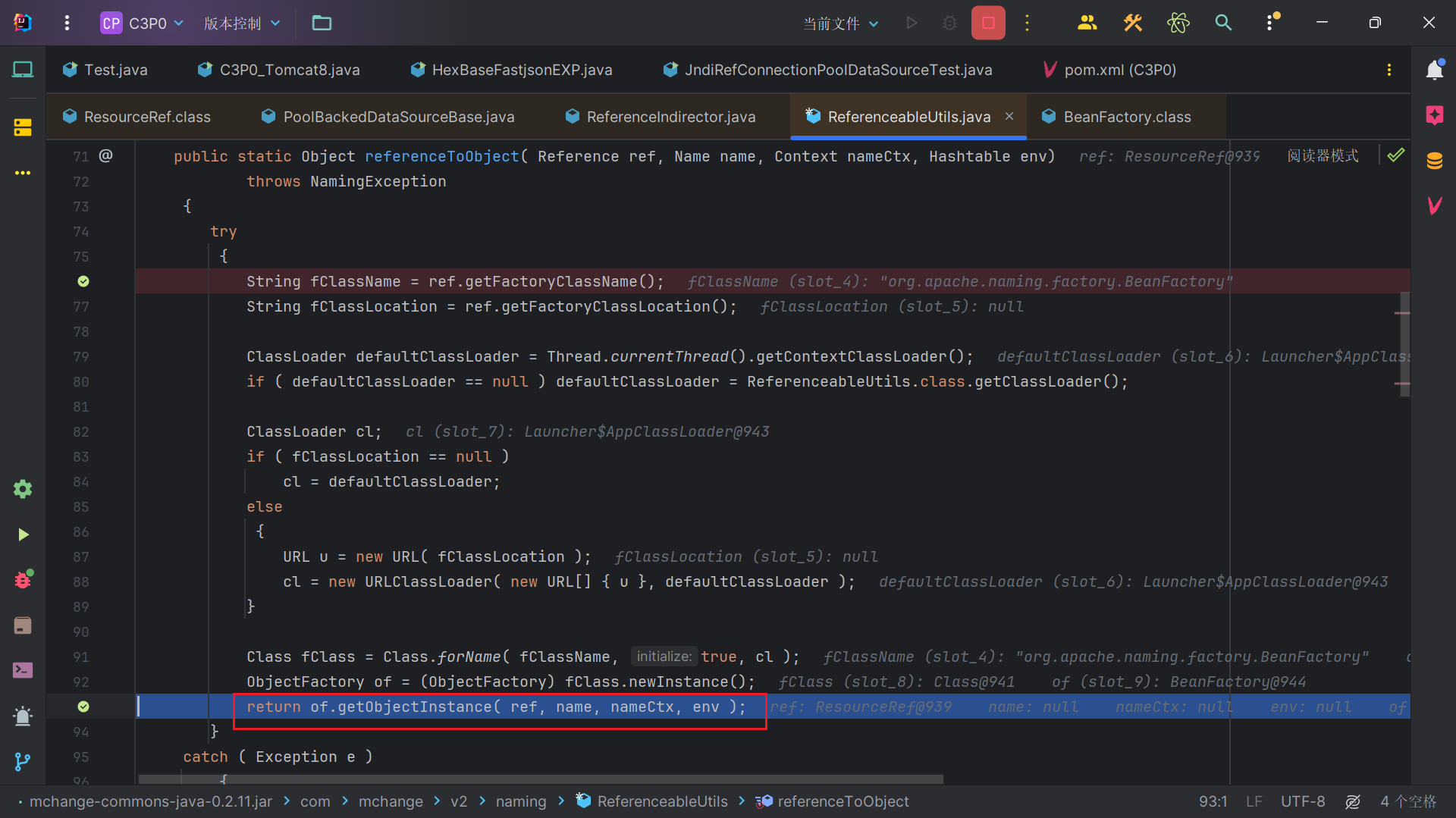Open Problems alert tool window

pyautogui.click(x=23, y=716)
